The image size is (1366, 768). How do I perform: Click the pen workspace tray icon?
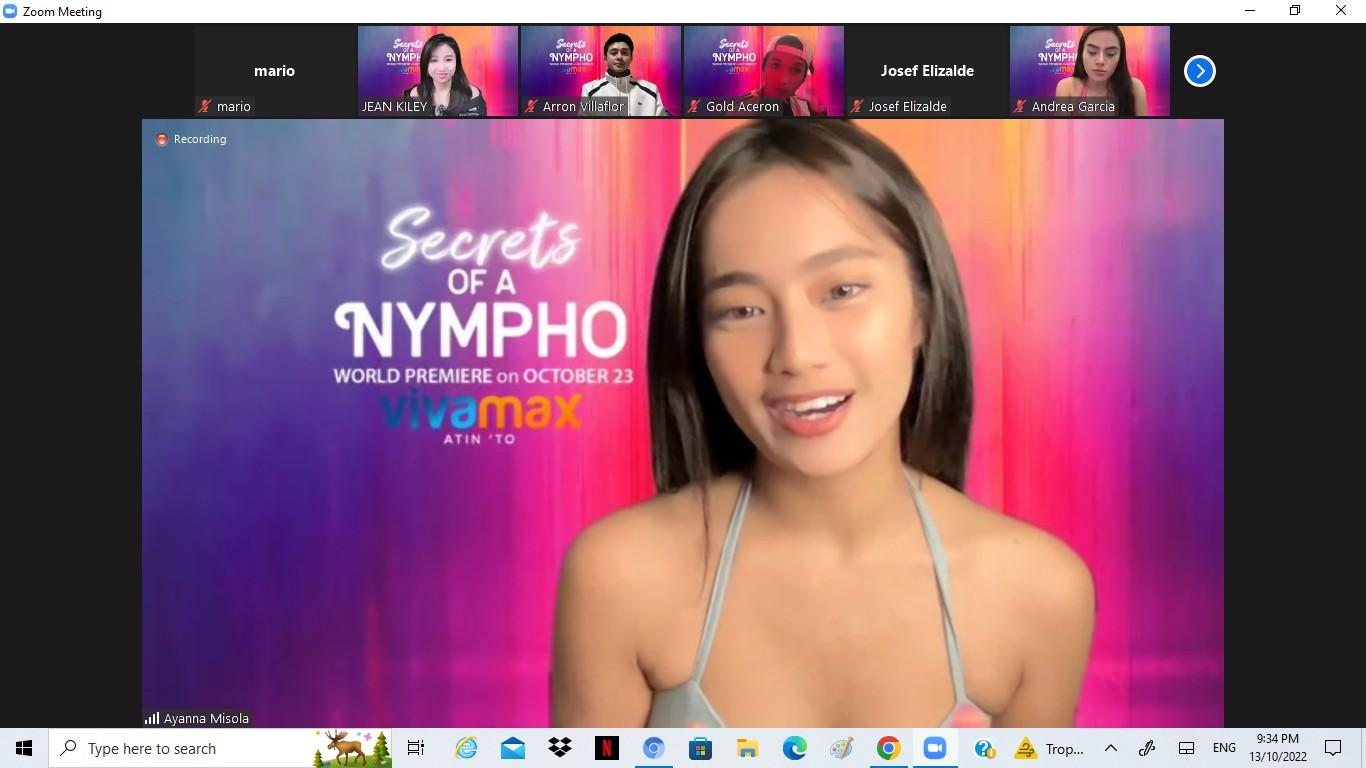[1147, 748]
